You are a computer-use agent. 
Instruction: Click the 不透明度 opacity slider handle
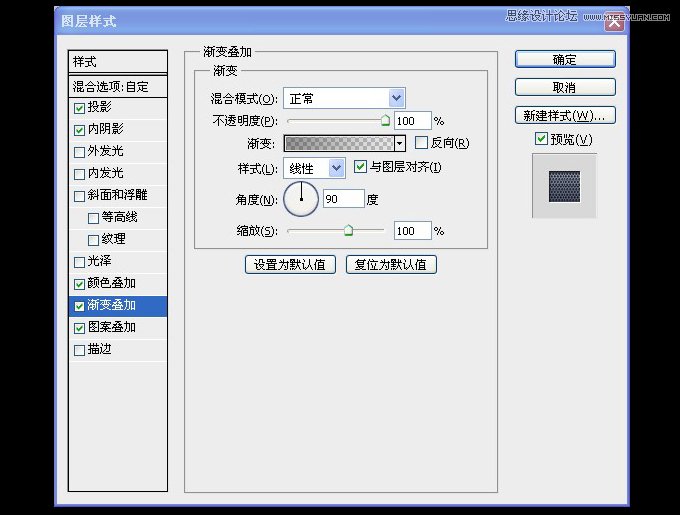[385, 121]
